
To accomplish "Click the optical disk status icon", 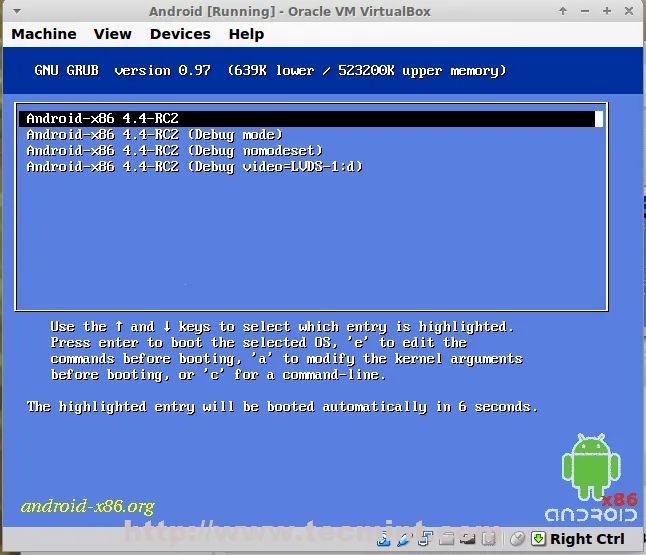I will (x=384, y=539).
